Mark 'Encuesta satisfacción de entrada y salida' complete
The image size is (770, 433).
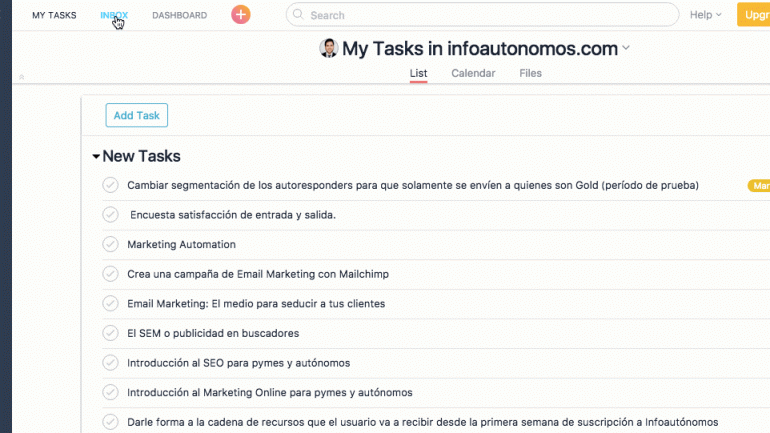tap(110, 215)
